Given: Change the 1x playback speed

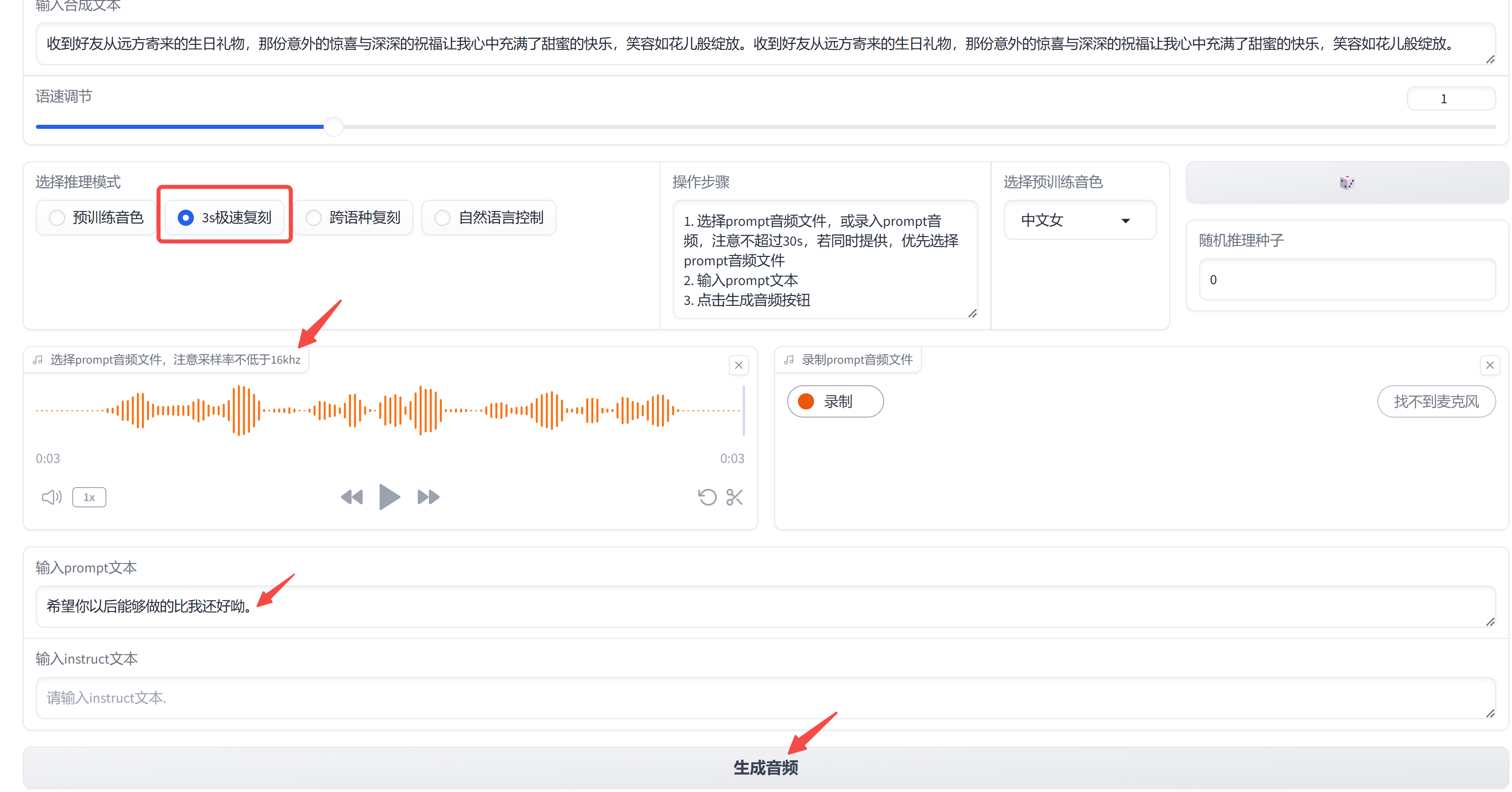Looking at the screenshot, I should coord(88,497).
